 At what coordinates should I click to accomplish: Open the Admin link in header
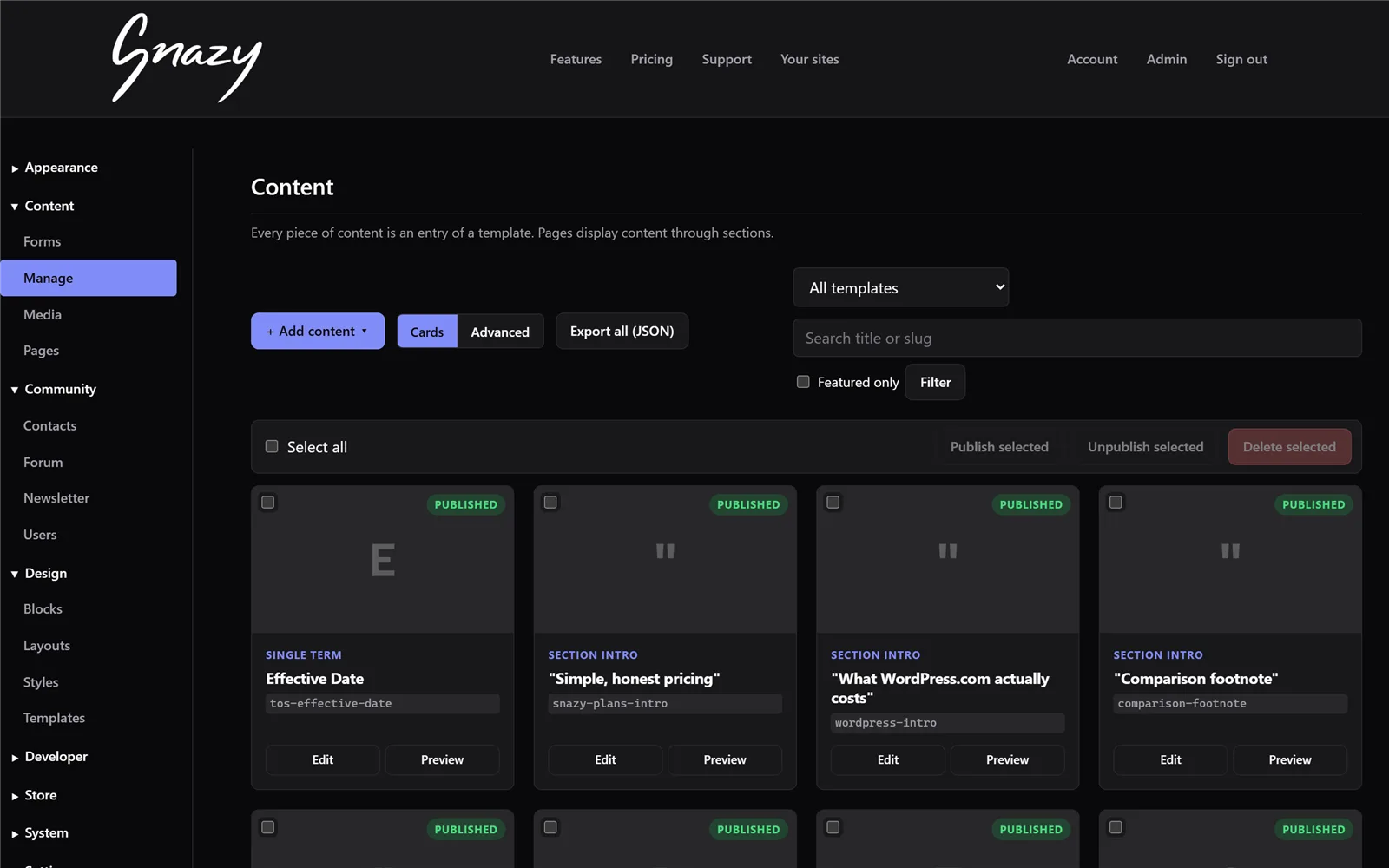(x=1167, y=59)
